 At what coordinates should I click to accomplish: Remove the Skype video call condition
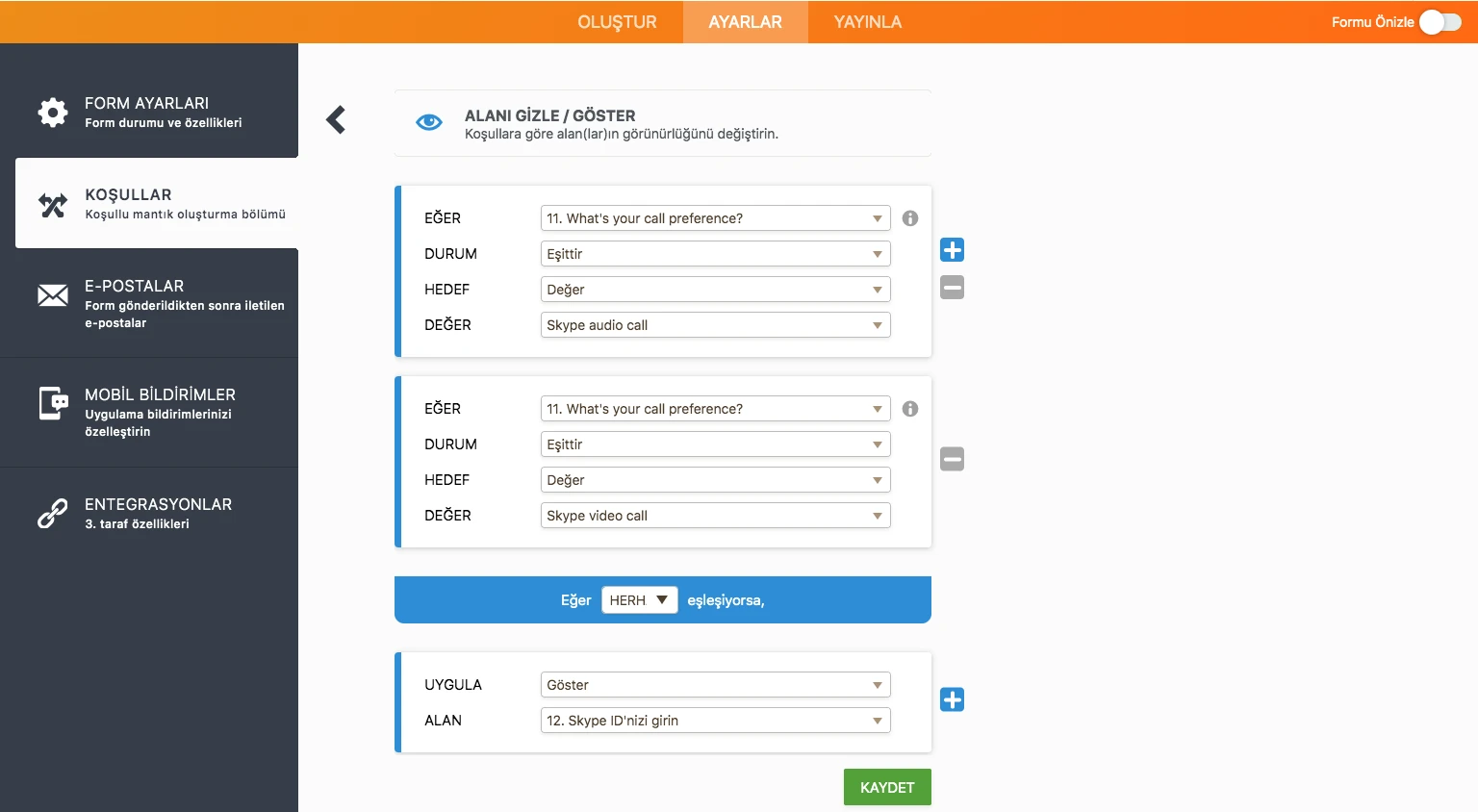coord(952,460)
